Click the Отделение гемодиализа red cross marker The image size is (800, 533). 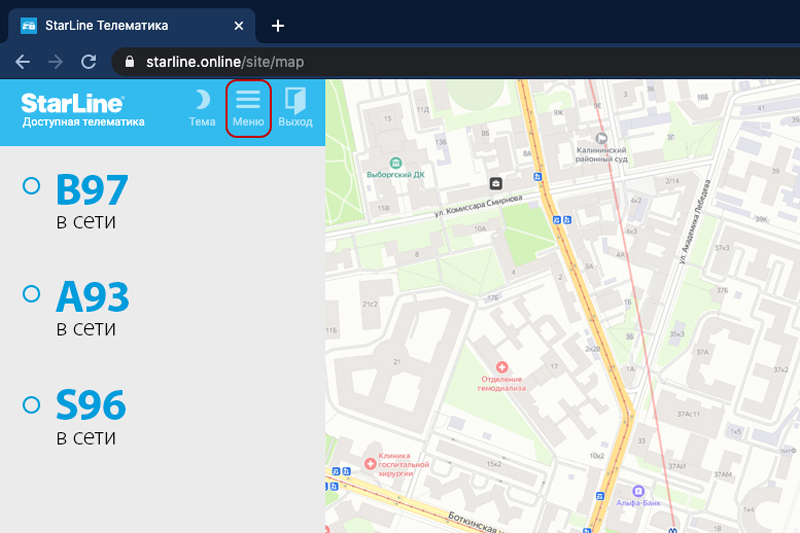click(502, 367)
